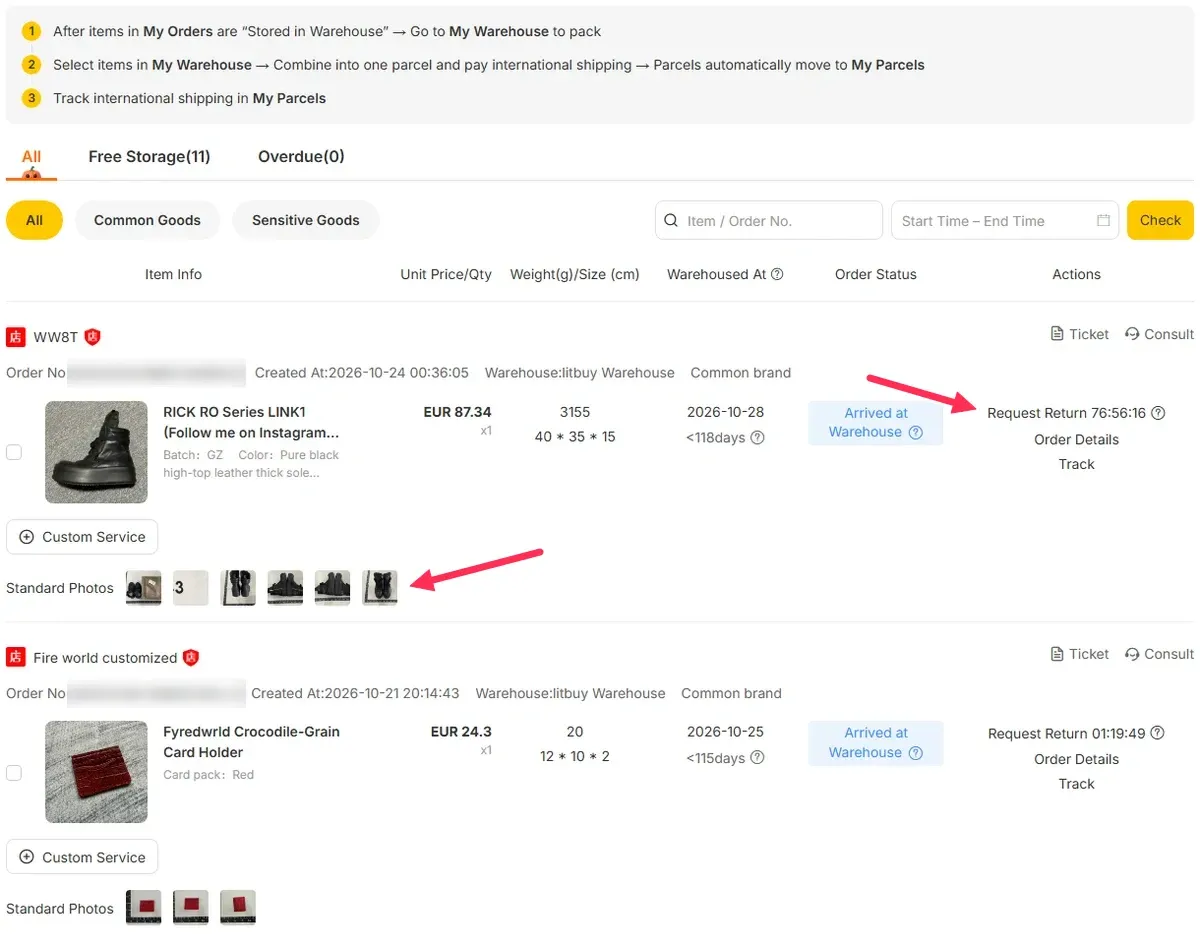Image resolution: width=1200 pixels, height=934 pixels.
Task: Click the help icon beside Warehoused At header
Action: [777, 274]
